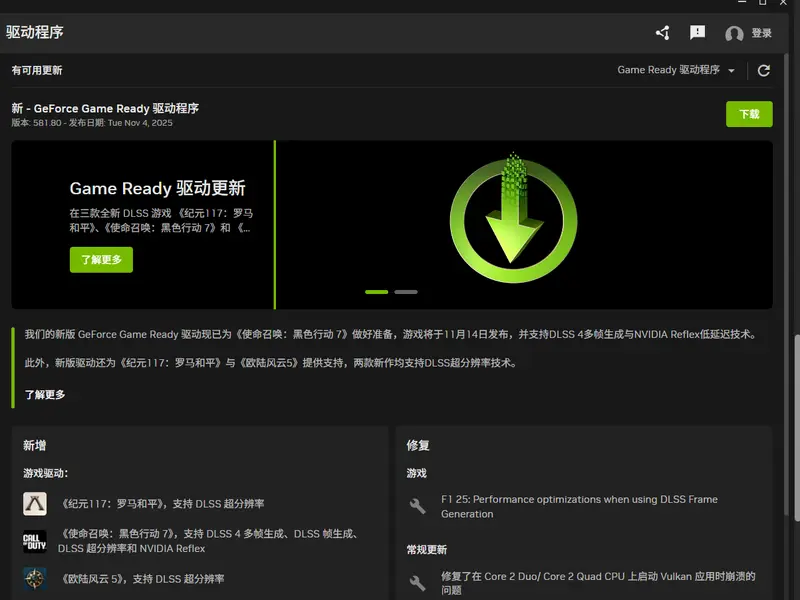This screenshot has height=600, width=800.
Task: Click the Call of Duty game icon
Action: [33, 541]
